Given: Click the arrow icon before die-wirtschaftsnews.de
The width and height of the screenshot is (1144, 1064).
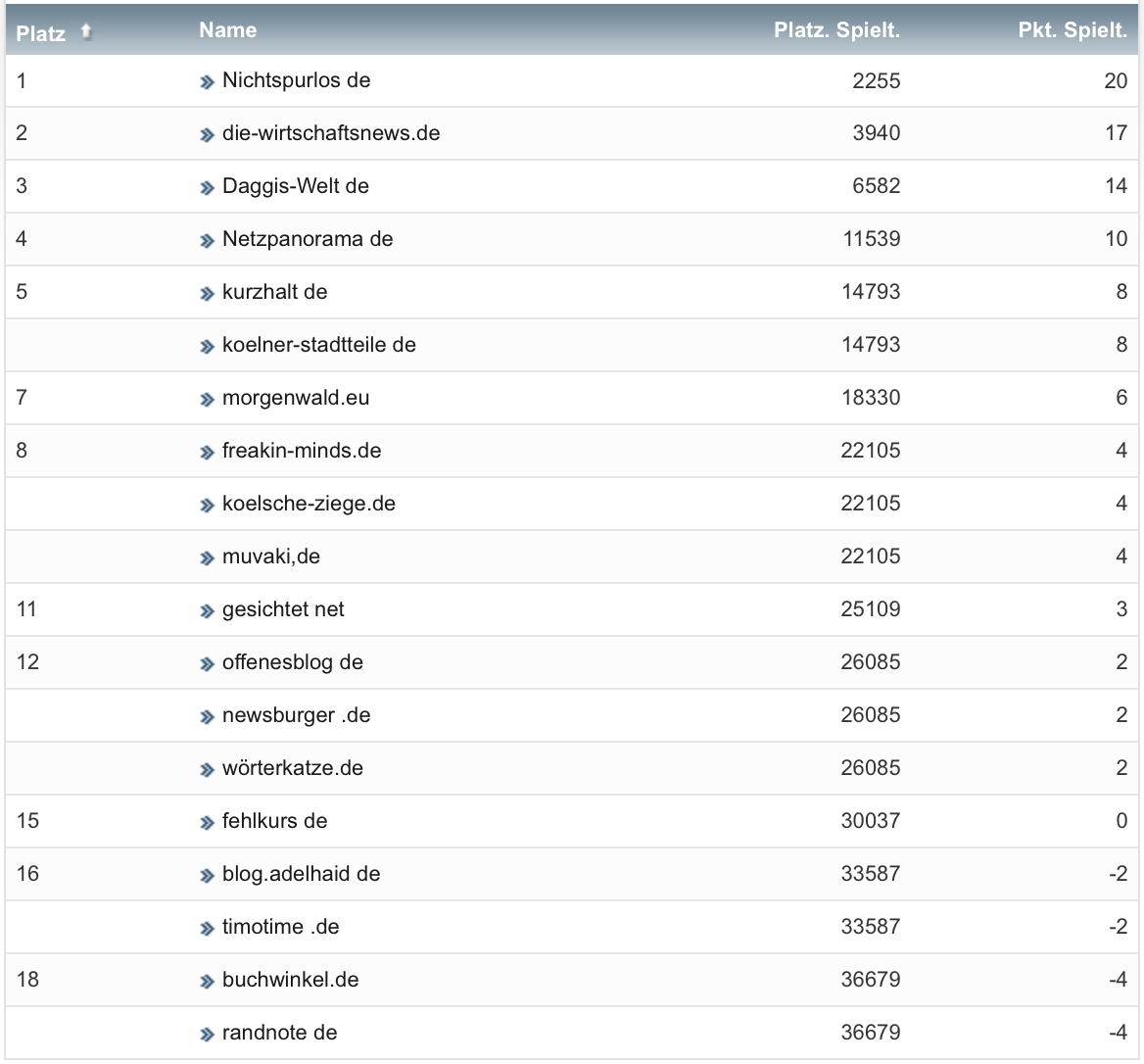Looking at the screenshot, I should [x=208, y=135].
